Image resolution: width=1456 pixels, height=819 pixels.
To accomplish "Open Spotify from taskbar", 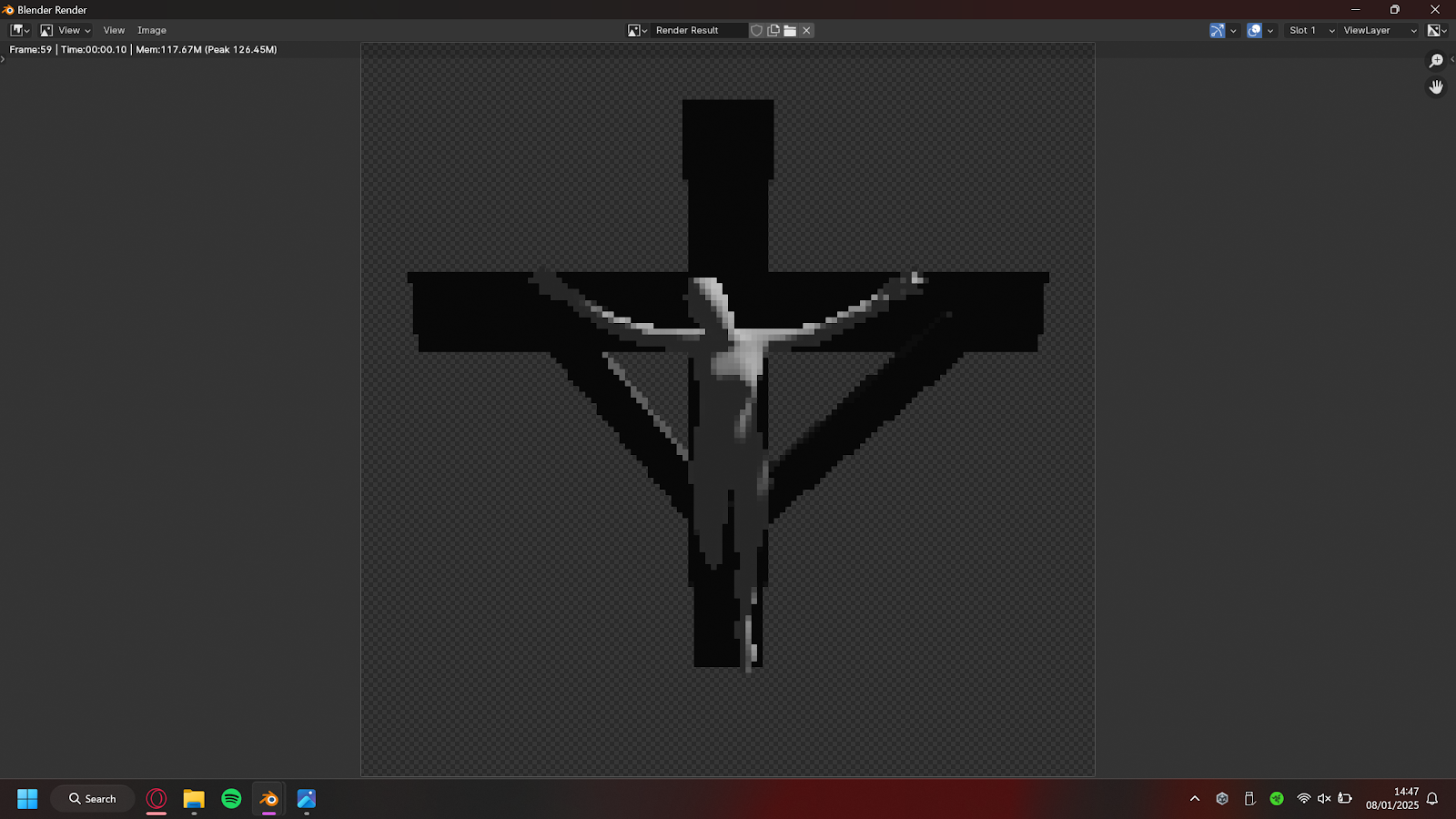I will (x=231, y=799).
